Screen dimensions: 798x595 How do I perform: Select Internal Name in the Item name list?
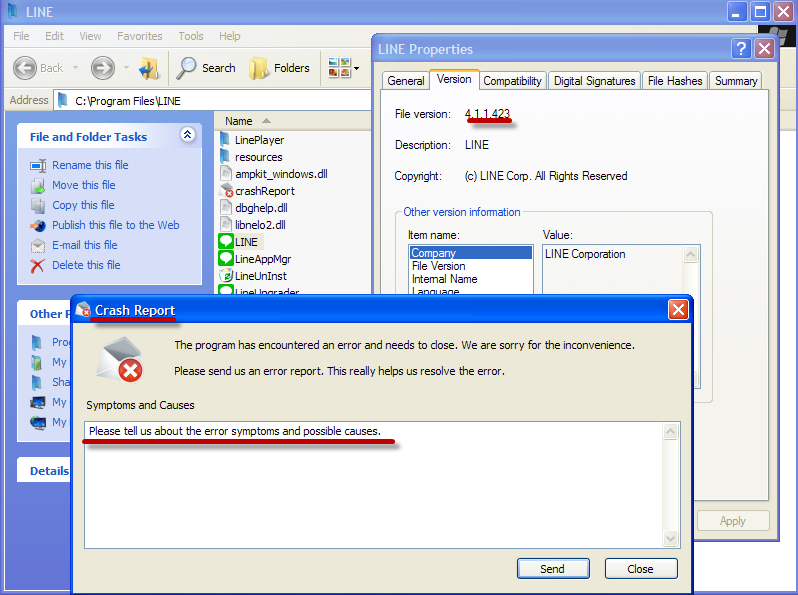coord(471,279)
